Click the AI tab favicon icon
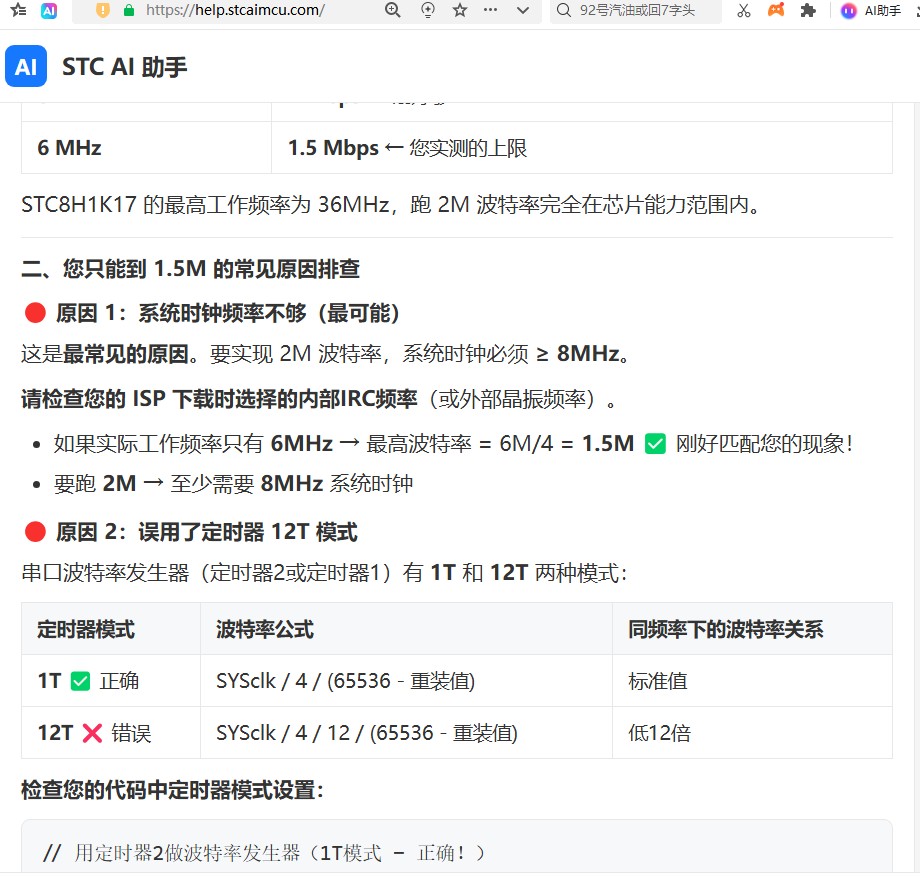Viewport: 920px width, 880px height. click(x=49, y=10)
